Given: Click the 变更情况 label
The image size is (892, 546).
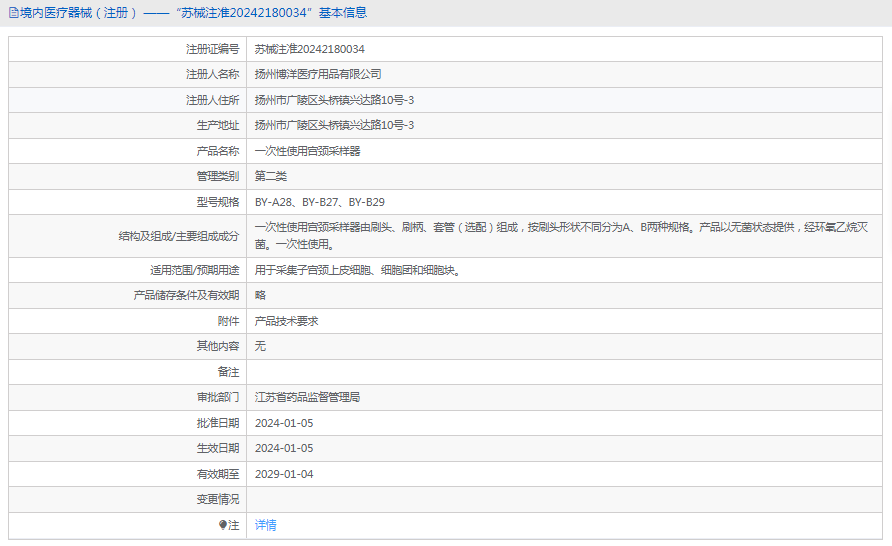Looking at the screenshot, I should tap(218, 499).
